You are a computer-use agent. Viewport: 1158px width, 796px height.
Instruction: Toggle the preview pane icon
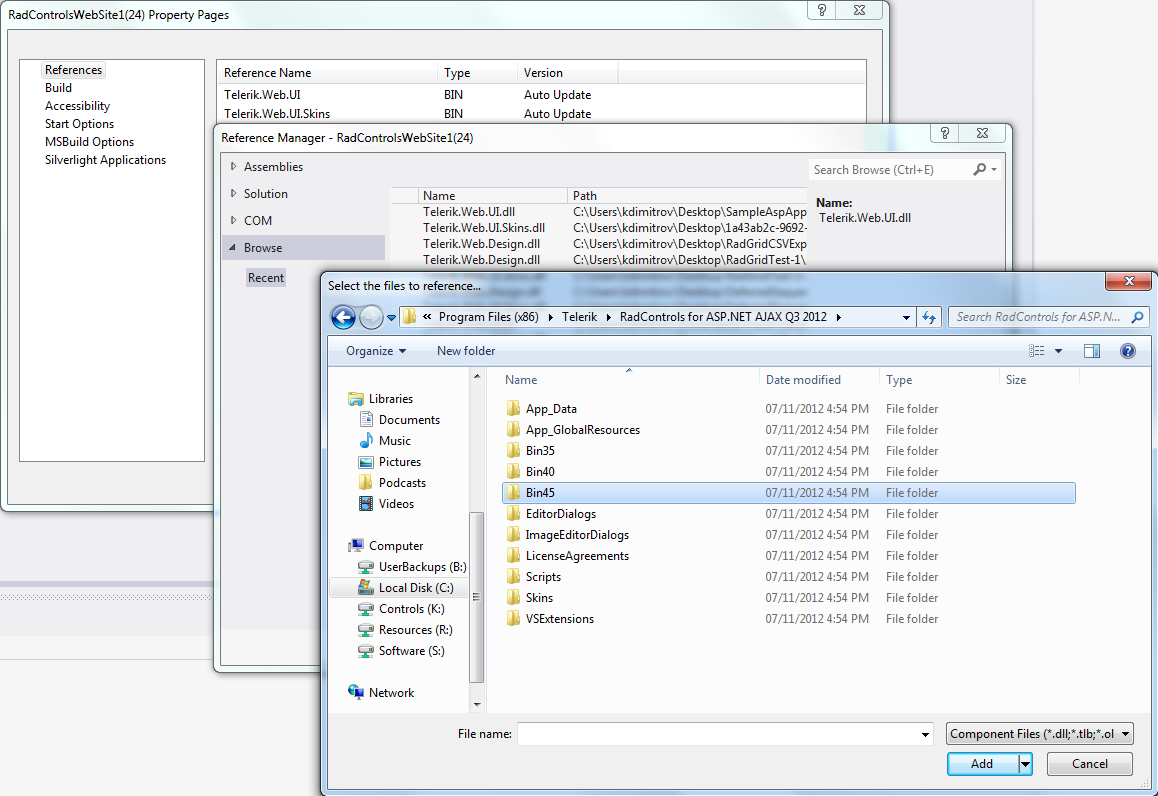pos(1092,351)
